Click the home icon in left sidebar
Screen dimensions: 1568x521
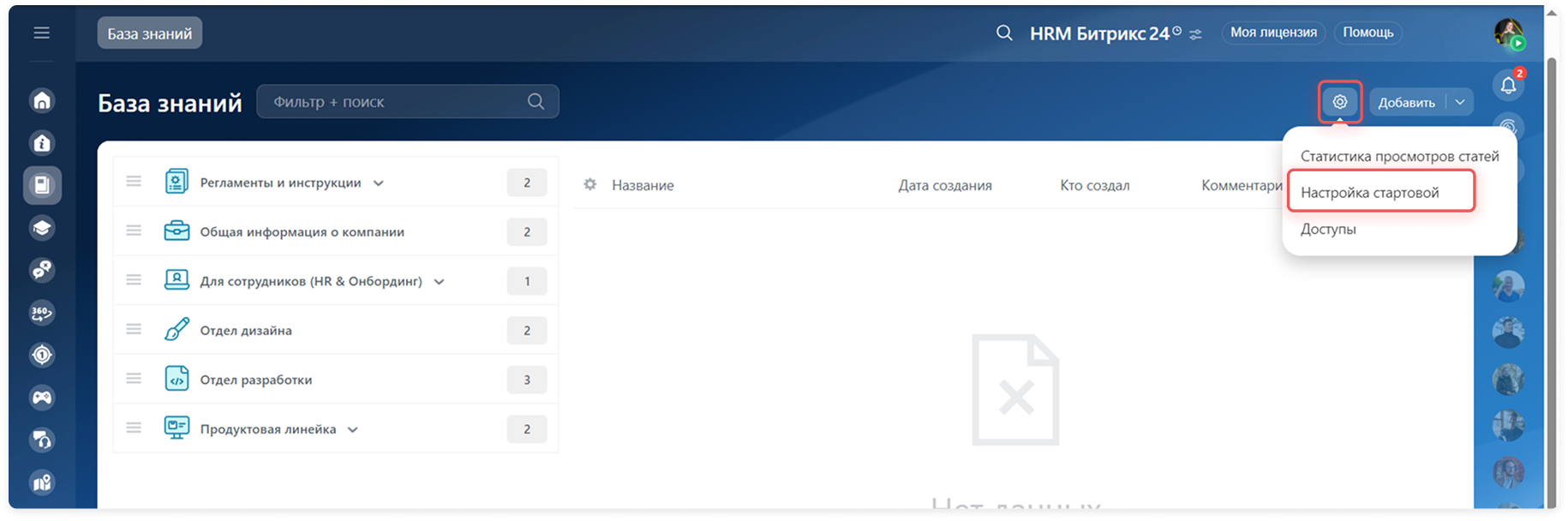point(42,100)
